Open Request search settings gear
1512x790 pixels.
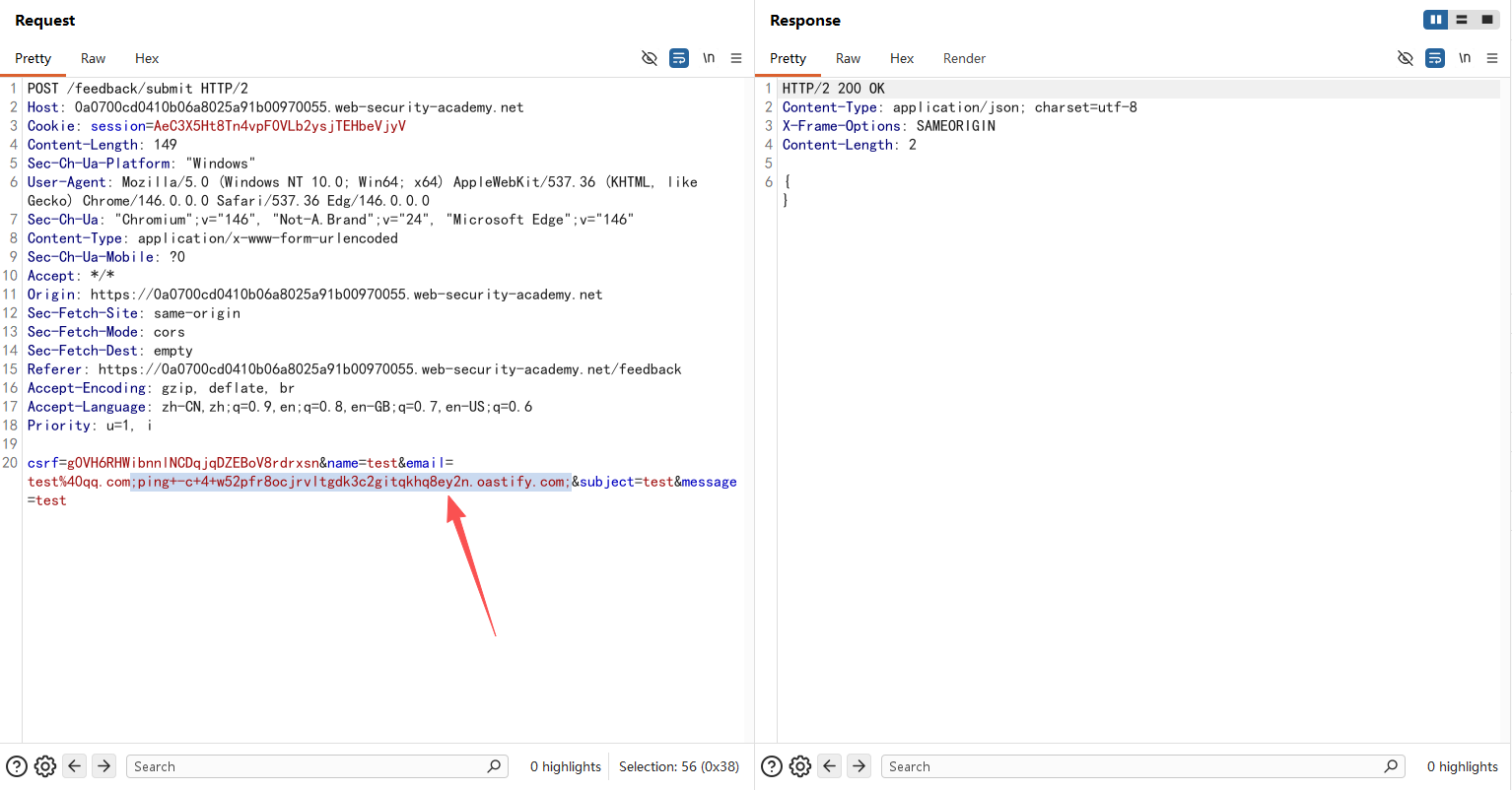(x=45, y=766)
